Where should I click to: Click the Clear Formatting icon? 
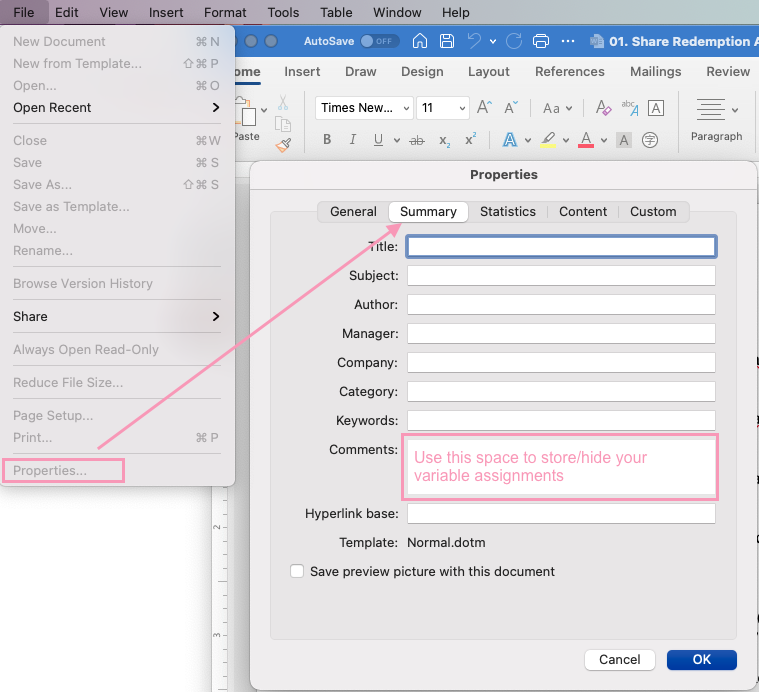coord(603,108)
